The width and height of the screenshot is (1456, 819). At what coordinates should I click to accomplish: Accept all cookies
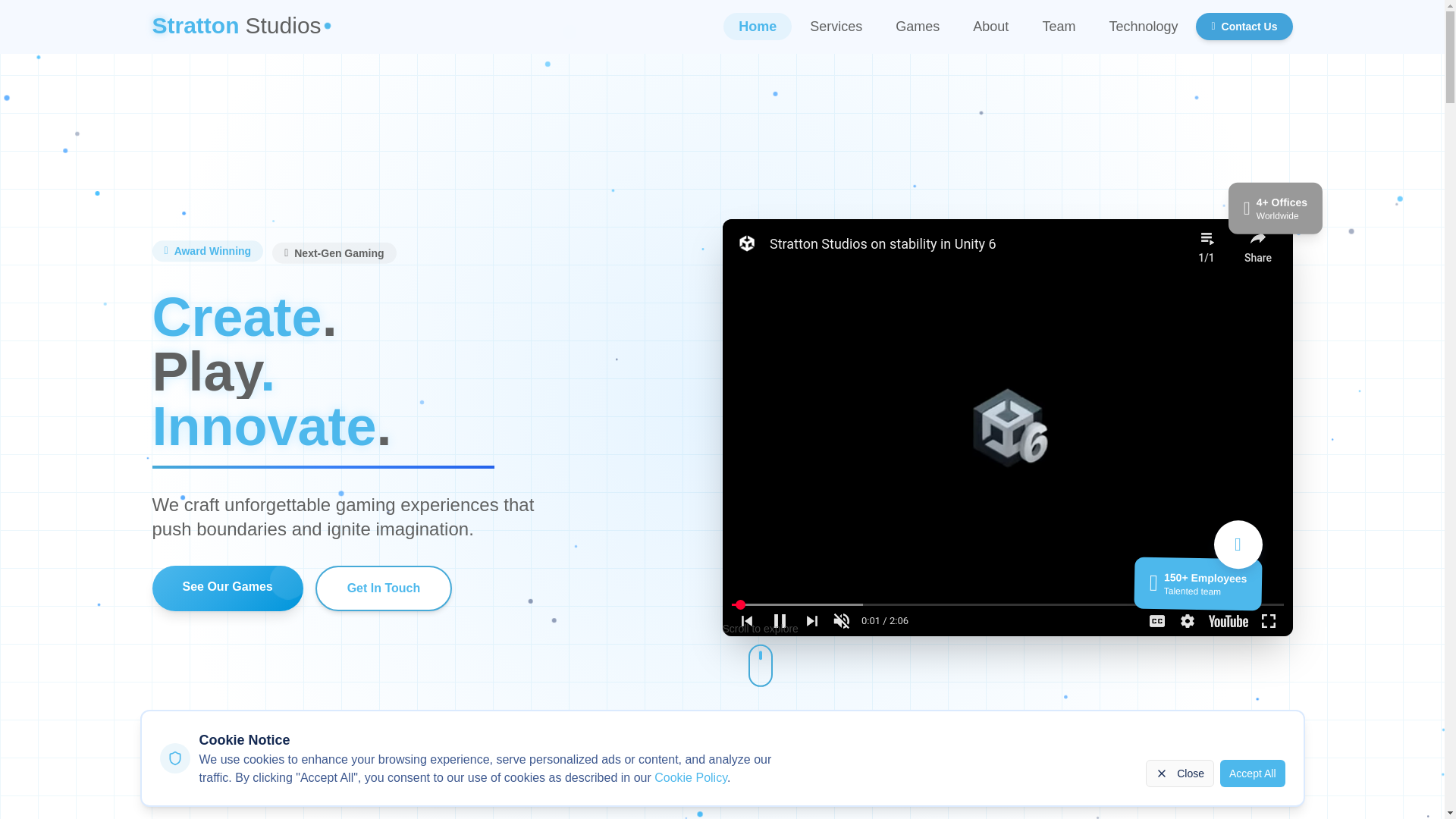click(1252, 773)
